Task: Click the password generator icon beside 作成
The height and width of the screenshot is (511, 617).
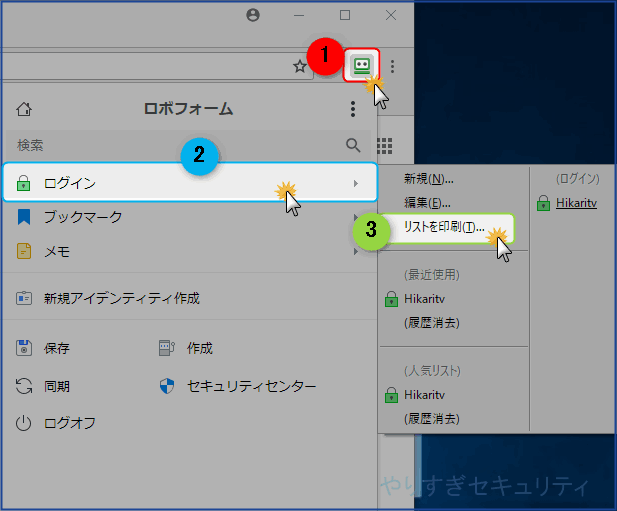Action: pos(167,348)
